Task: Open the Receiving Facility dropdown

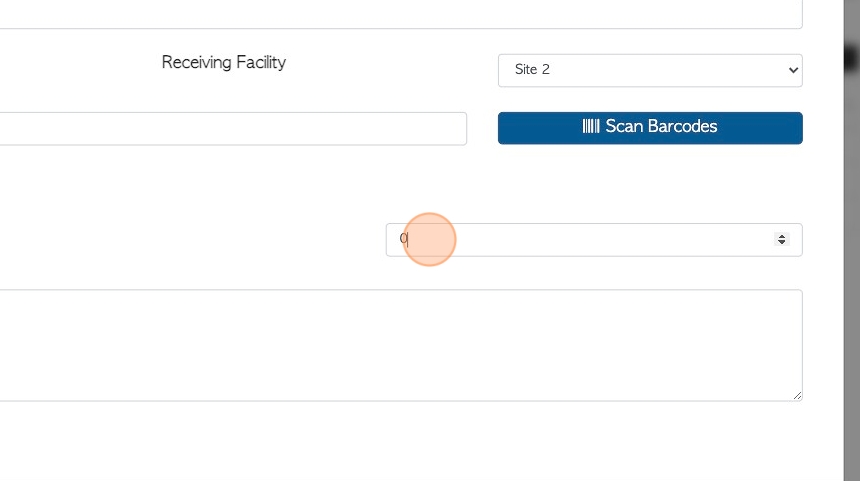Action: pos(650,70)
